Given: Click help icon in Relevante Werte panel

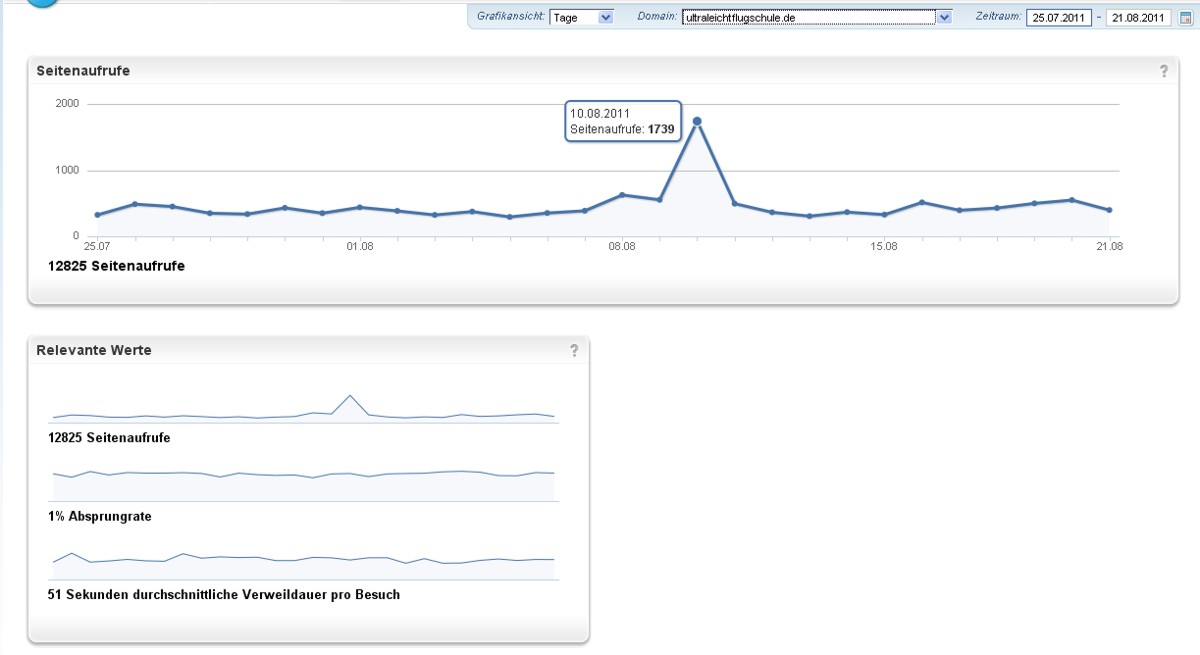Looking at the screenshot, I should (574, 350).
